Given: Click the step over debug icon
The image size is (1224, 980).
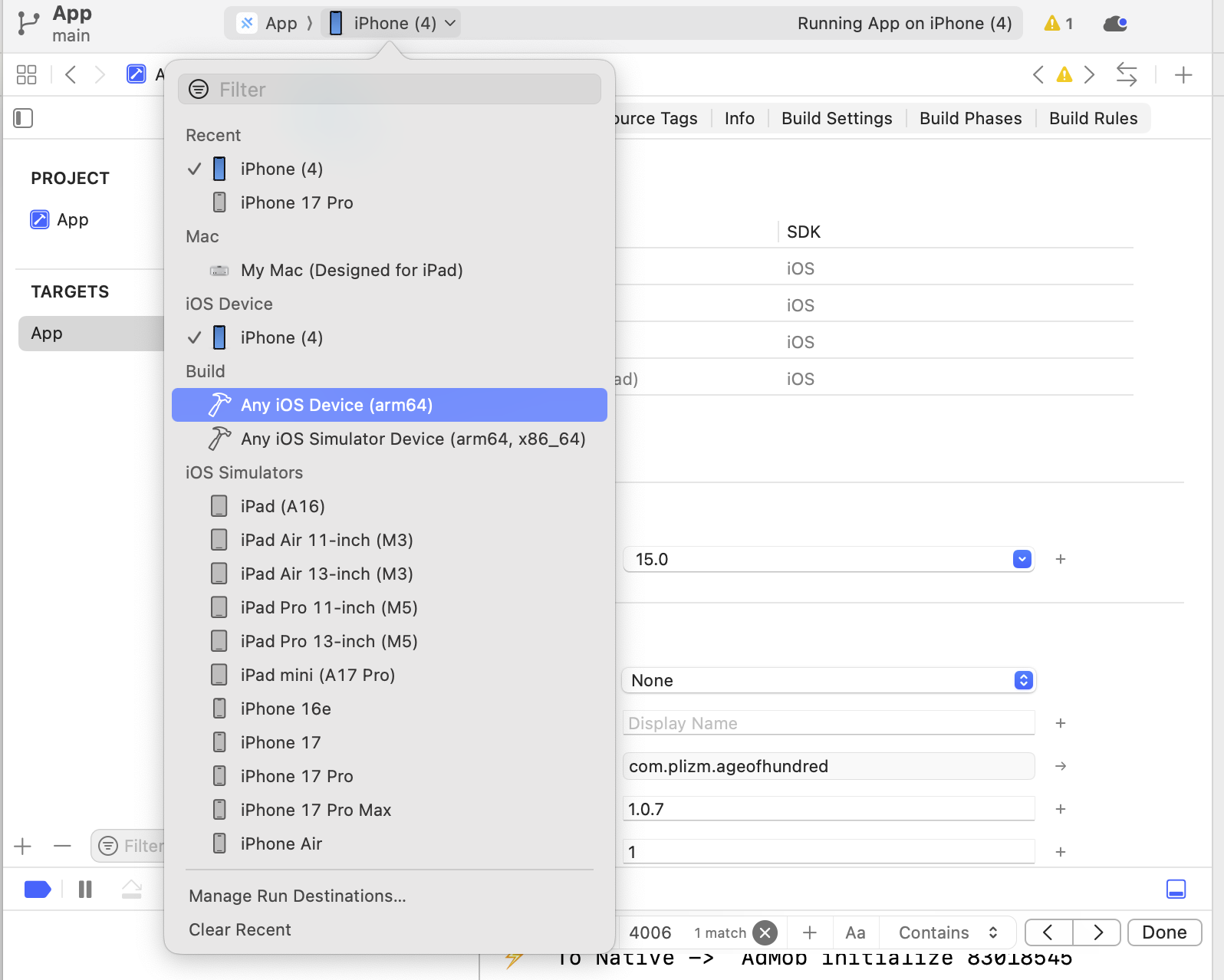Looking at the screenshot, I should [132, 890].
